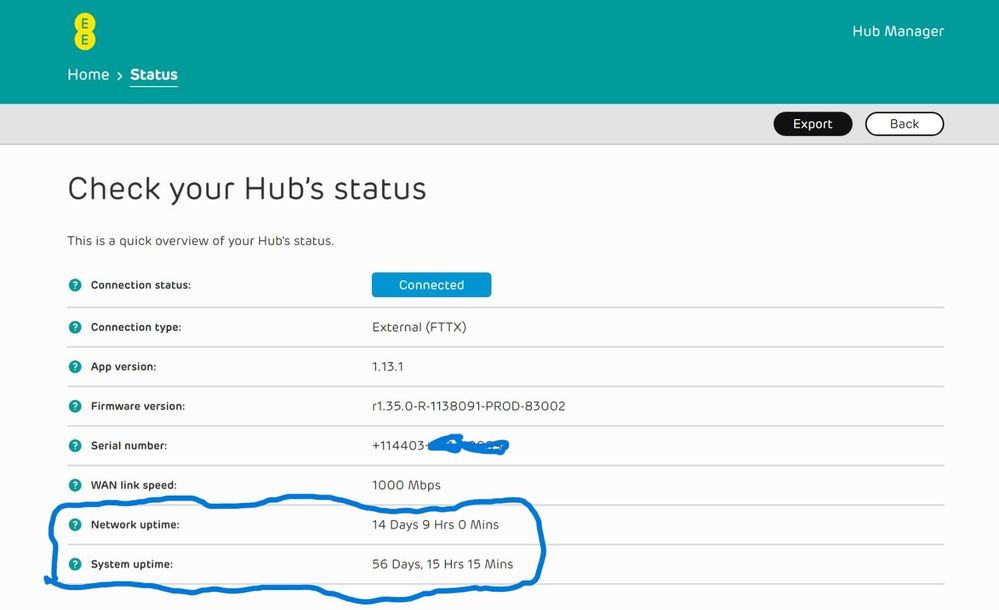This screenshot has width=999, height=610.
Task: Open help icon for System uptime
Action: [x=75, y=564]
